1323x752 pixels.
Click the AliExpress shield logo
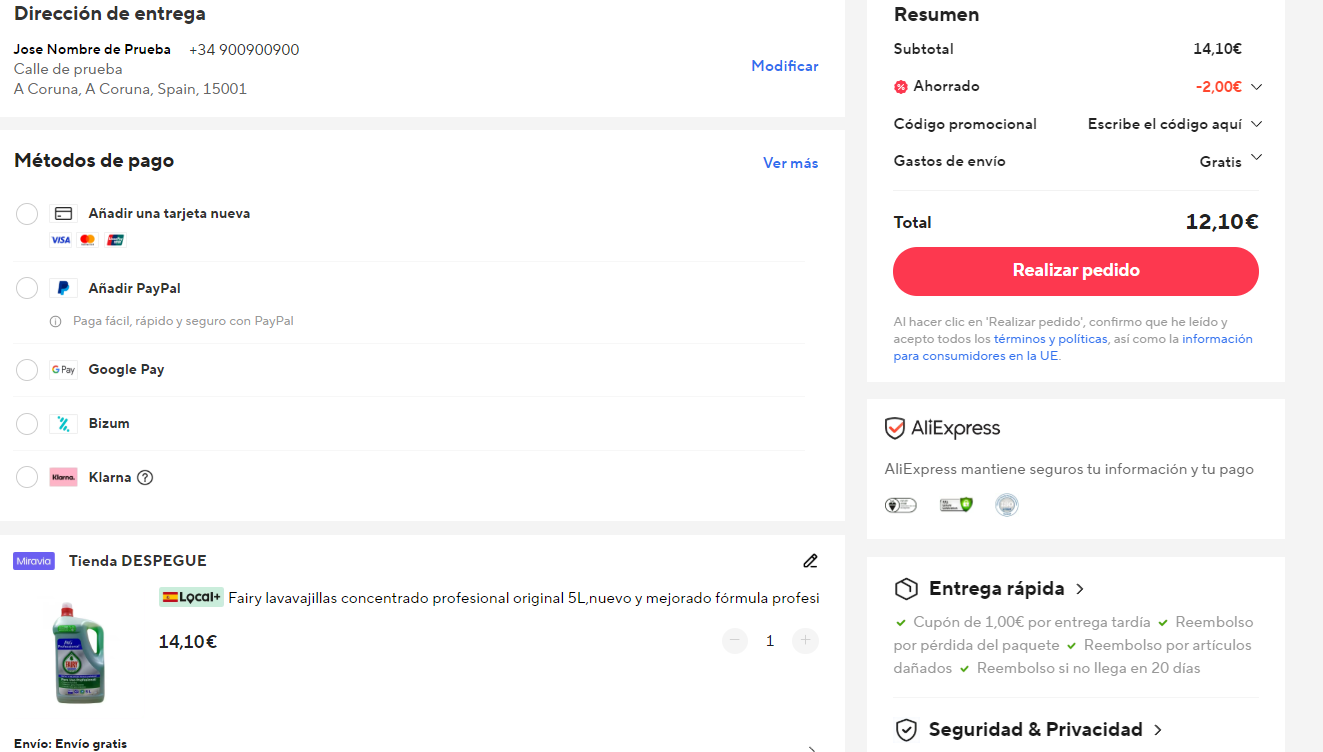click(x=895, y=429)
